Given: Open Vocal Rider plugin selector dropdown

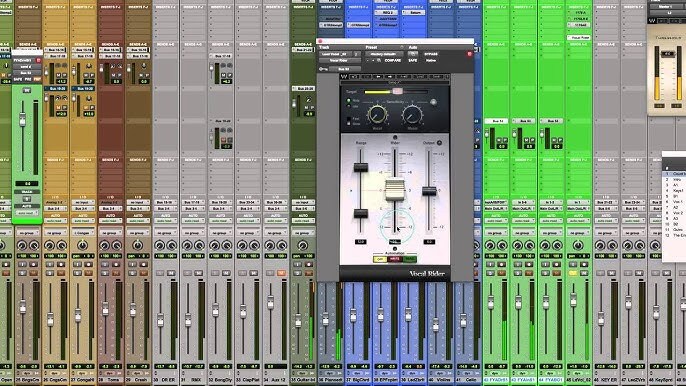Looking at the screenshot, I should (339, 60).
